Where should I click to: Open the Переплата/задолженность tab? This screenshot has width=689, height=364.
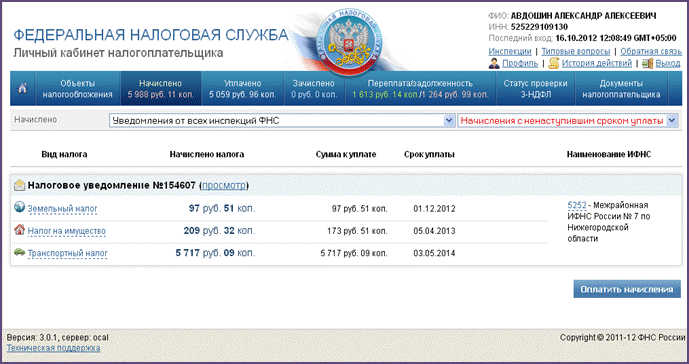420,88
